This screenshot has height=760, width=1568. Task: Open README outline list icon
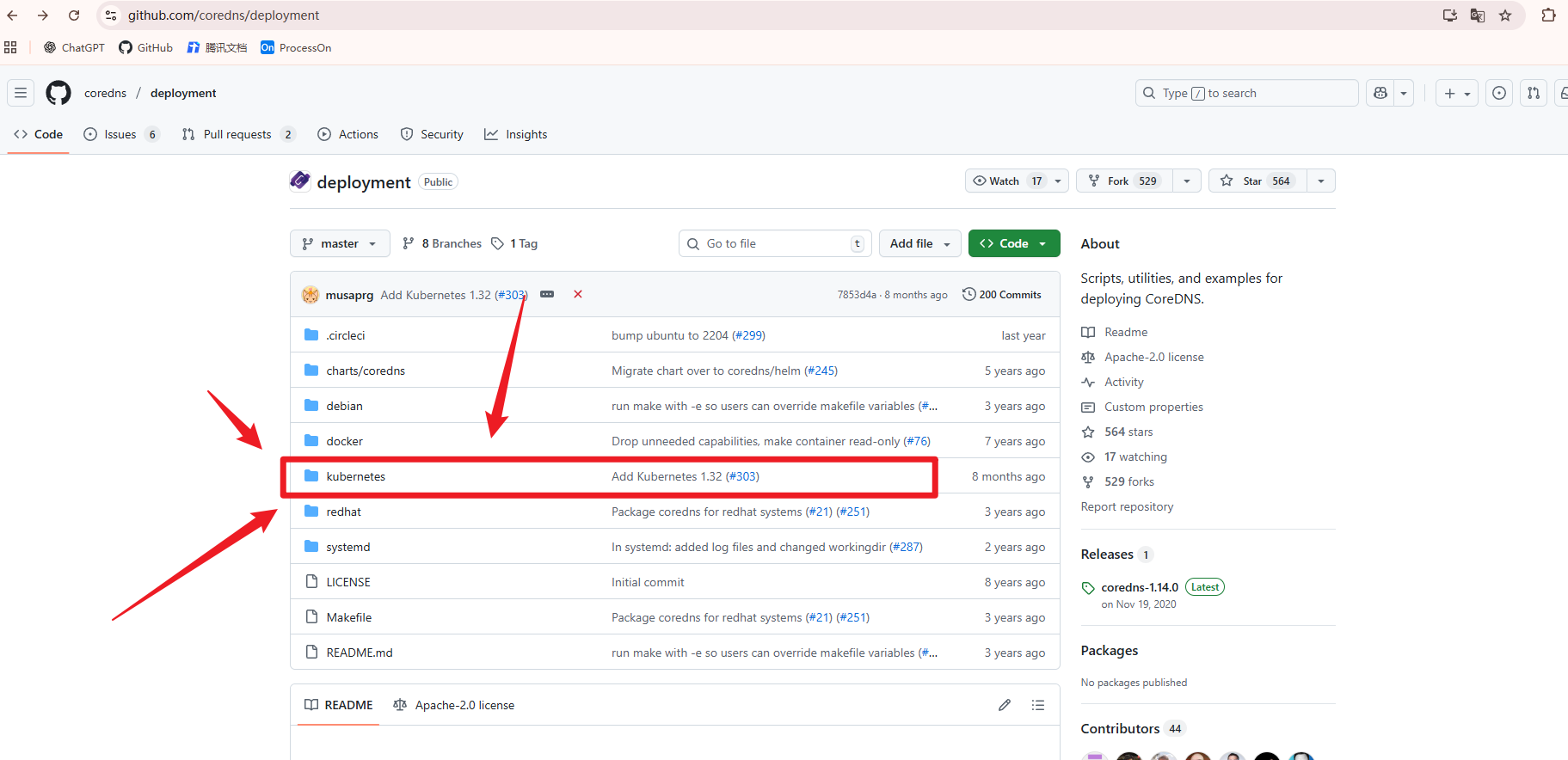1038,705
